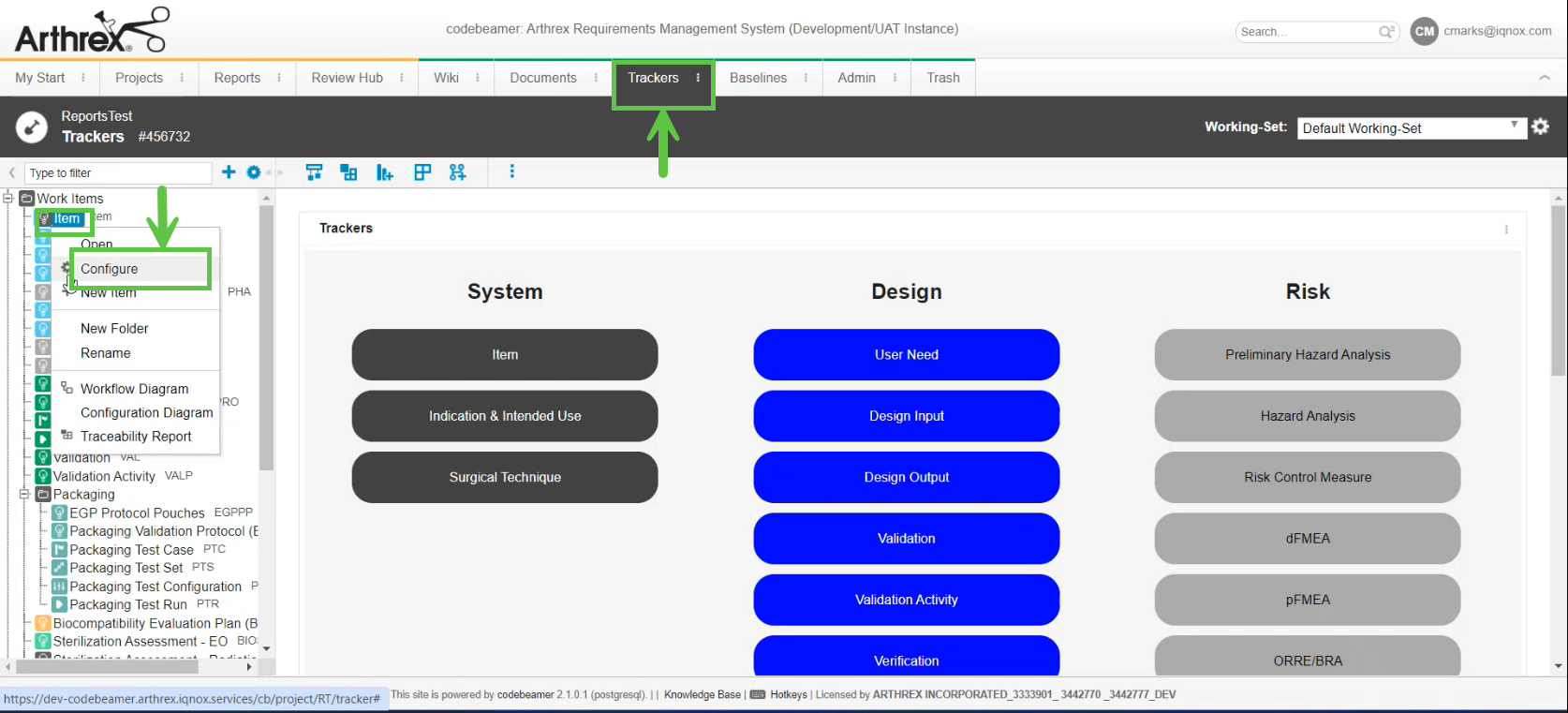Click the Type to filter field

click(117, 173)
